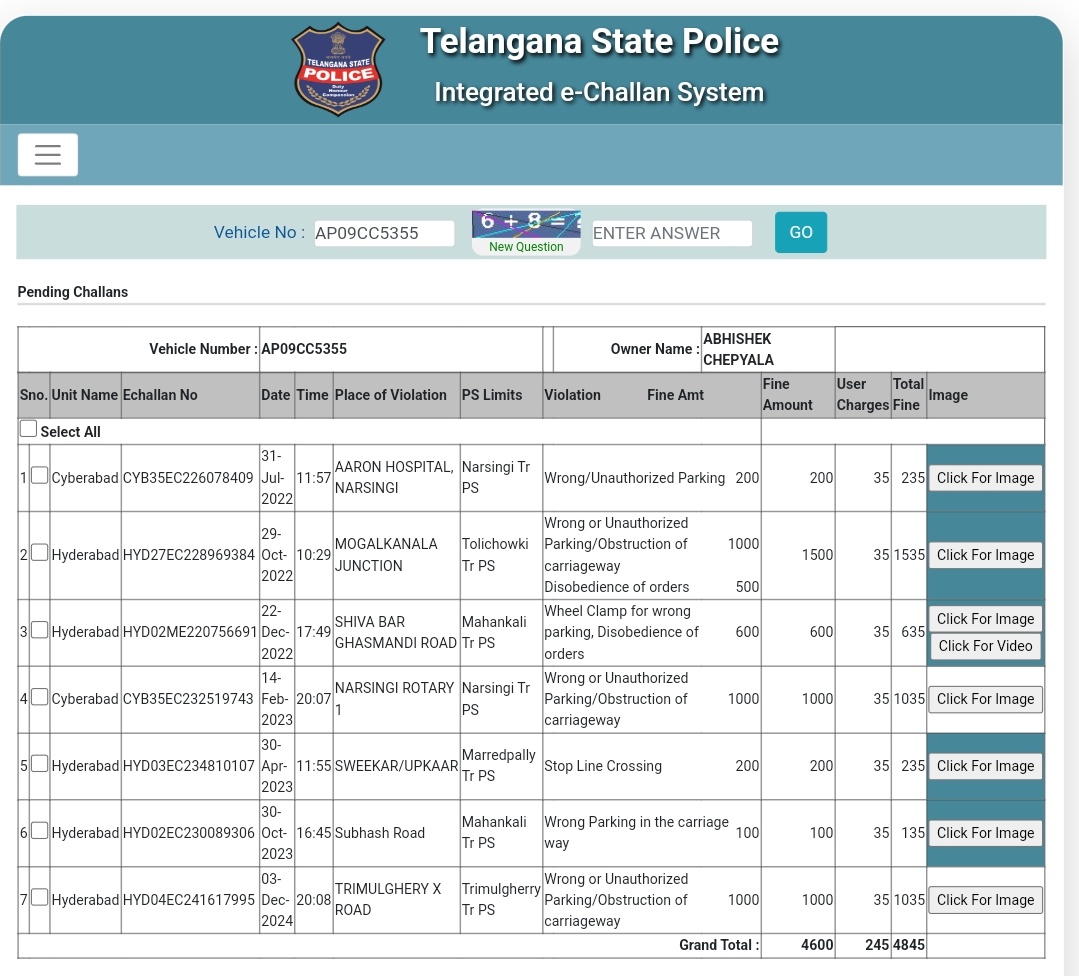Select challan CYB35EC232519743 checkbox
The width and height of the screenshot is (1079, 976).
point(40,697)
